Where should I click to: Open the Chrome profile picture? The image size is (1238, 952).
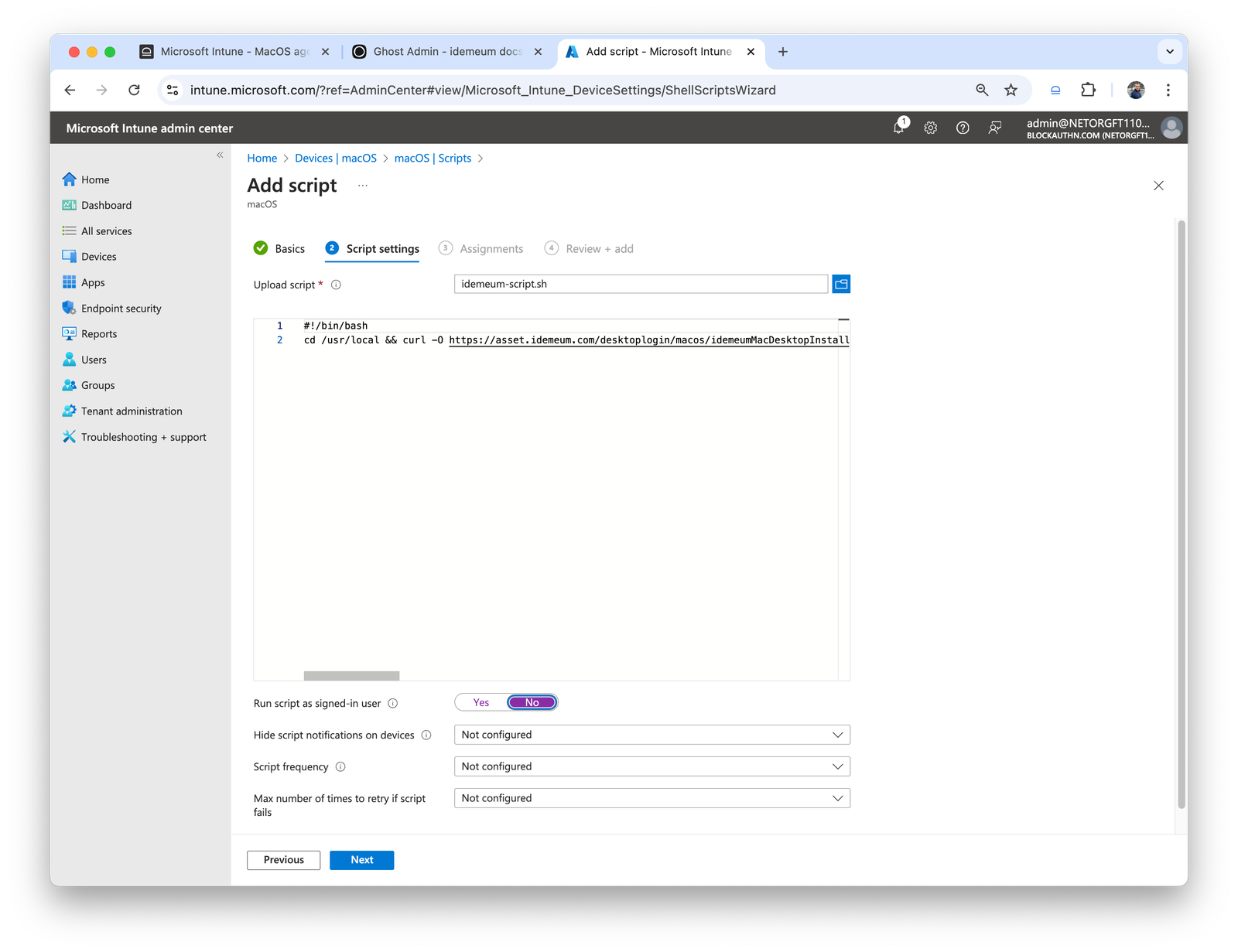click(x=1136, y=90)
